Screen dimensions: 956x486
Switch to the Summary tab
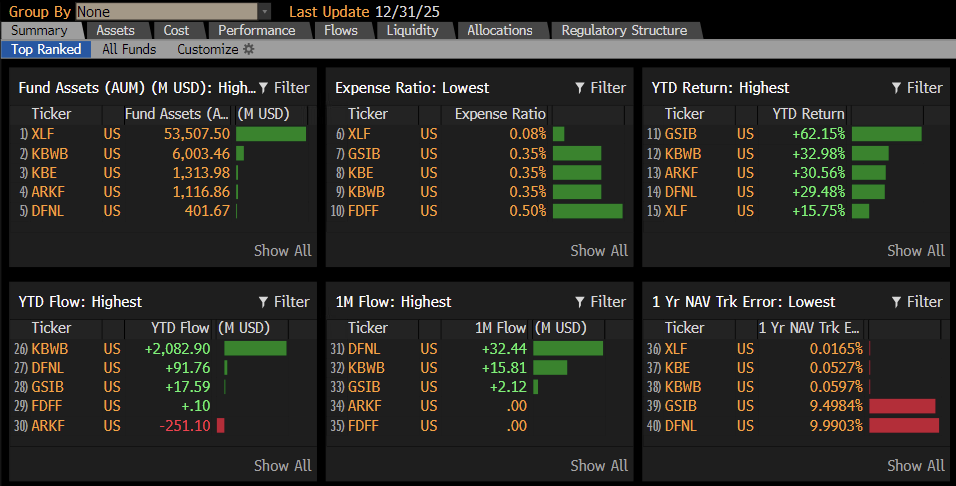40,30
